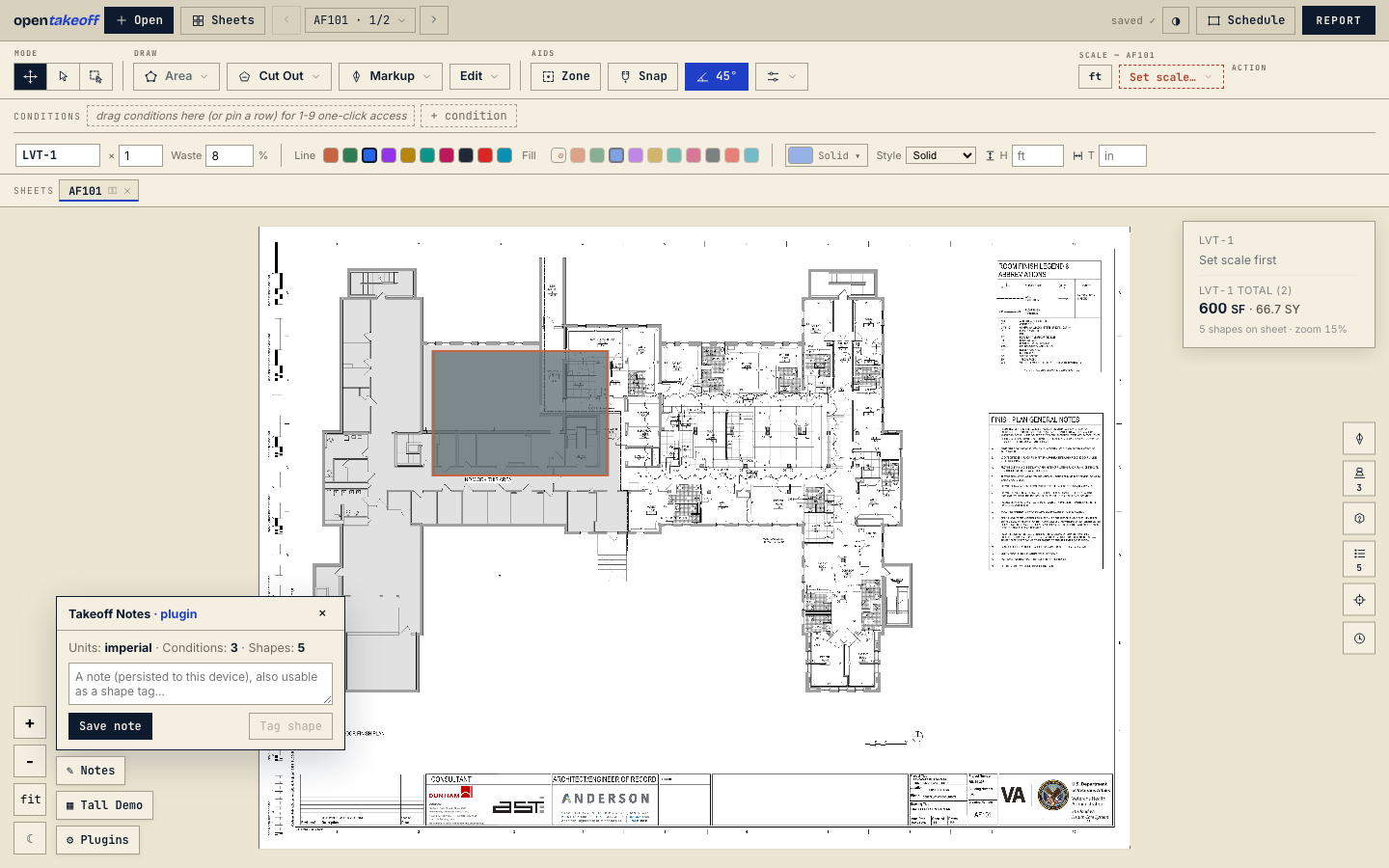The height and width of the screenshot is (868, 1389).
Task: Toggle the Zone aid
Action: [x=566, y=76]
